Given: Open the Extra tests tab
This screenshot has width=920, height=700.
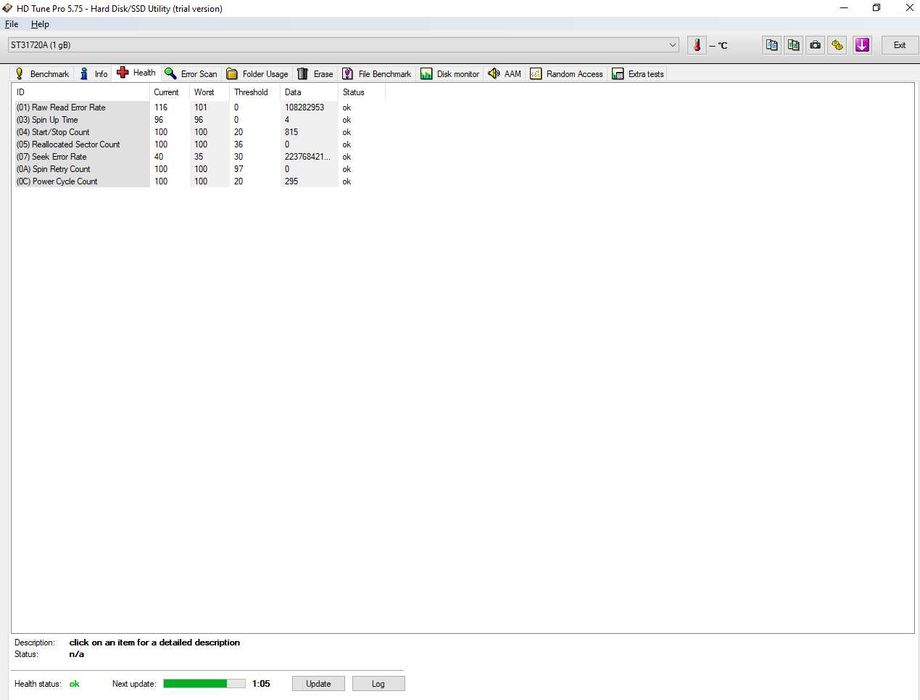Looking at the screenshot, I should 638,74.
